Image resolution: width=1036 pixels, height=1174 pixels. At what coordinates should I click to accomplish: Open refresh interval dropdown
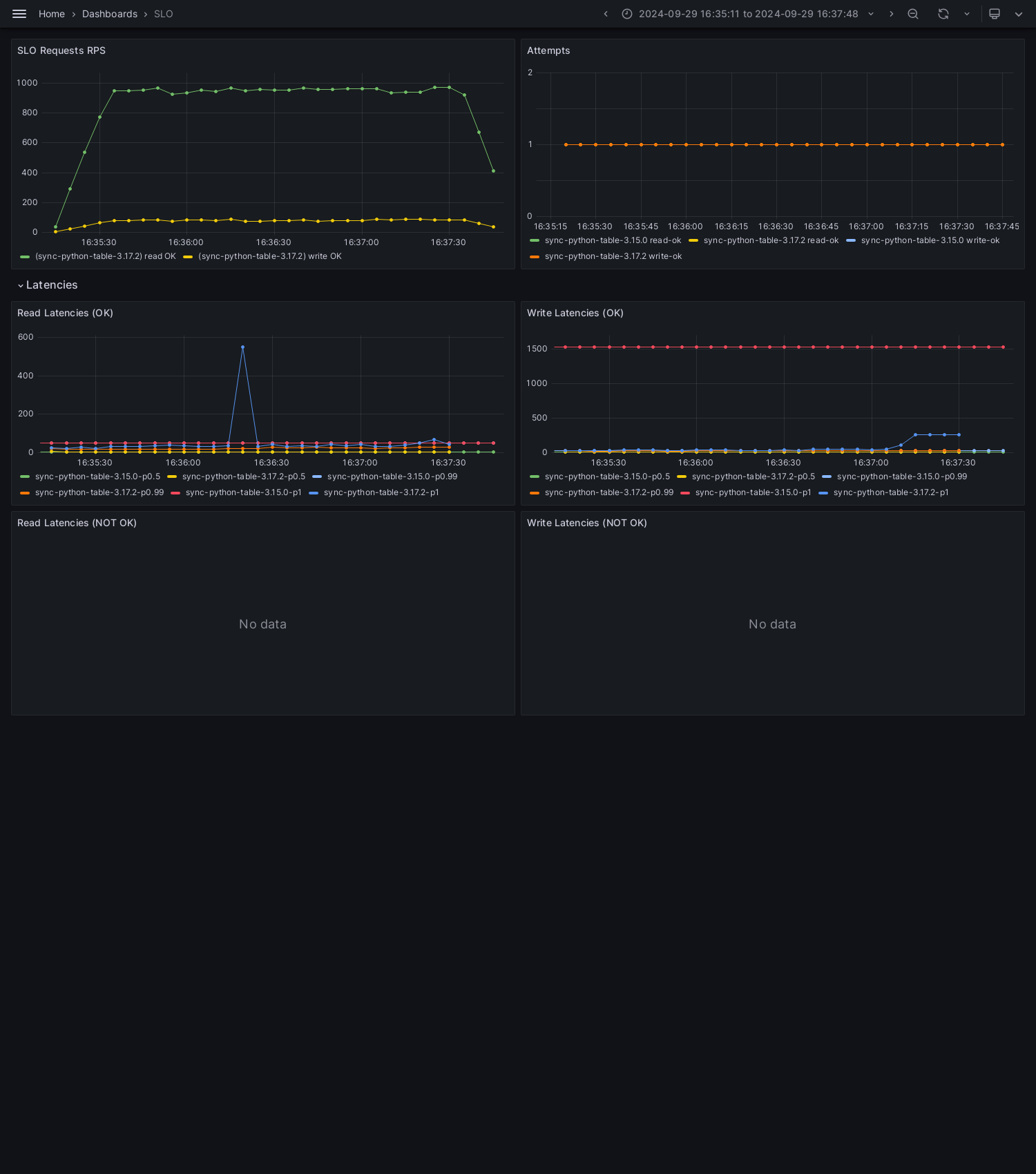pyautogui.click(x=967, y=14)
